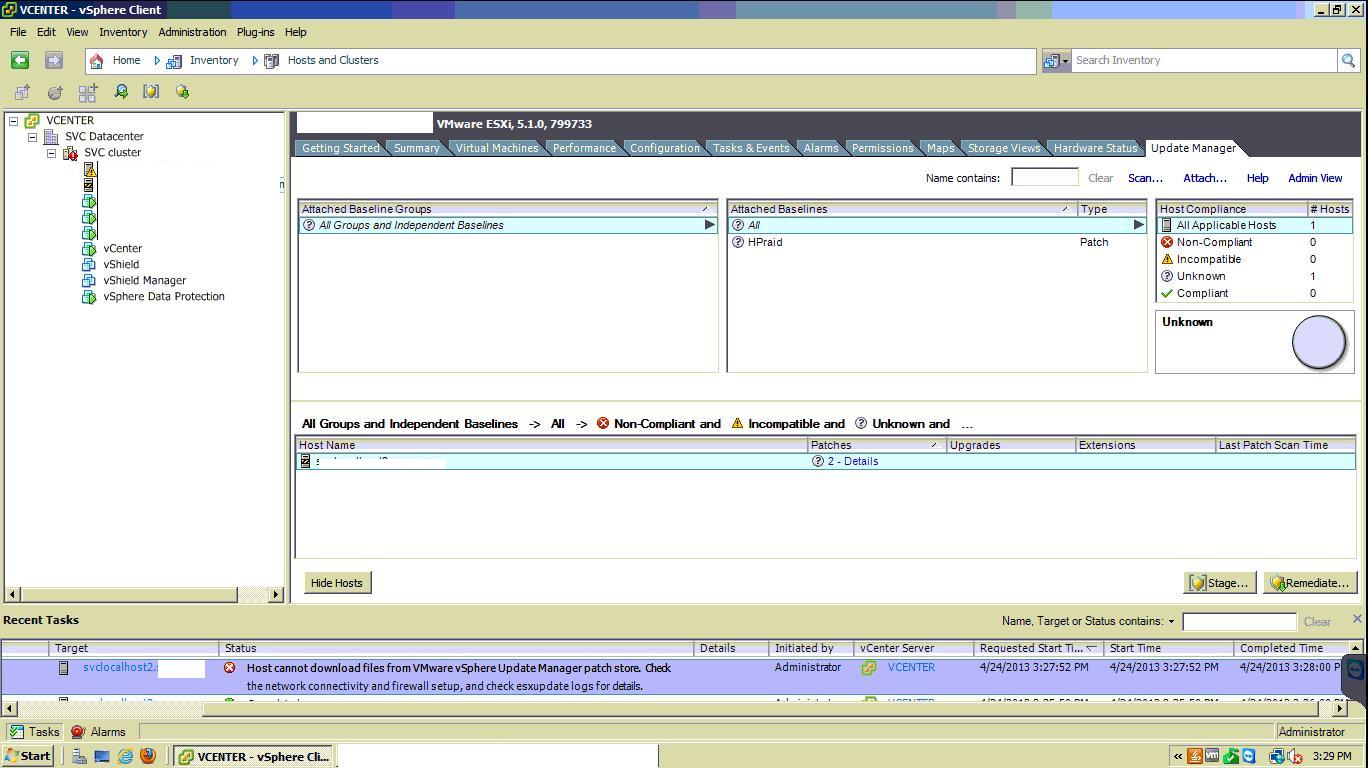Click the Inventory breadcrumb arrow after Home

[158, 60]
